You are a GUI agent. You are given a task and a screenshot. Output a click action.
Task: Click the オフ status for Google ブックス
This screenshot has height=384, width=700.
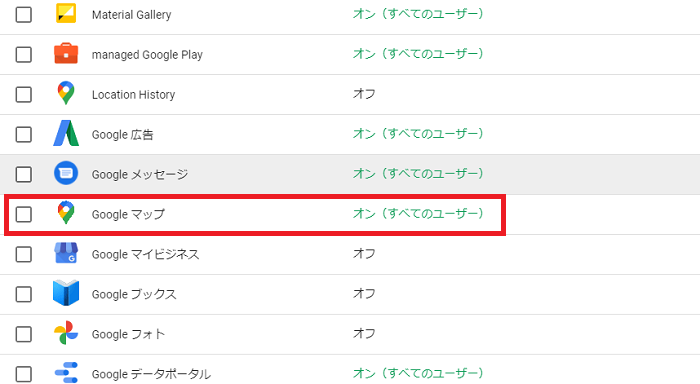(x=364, y=293)
